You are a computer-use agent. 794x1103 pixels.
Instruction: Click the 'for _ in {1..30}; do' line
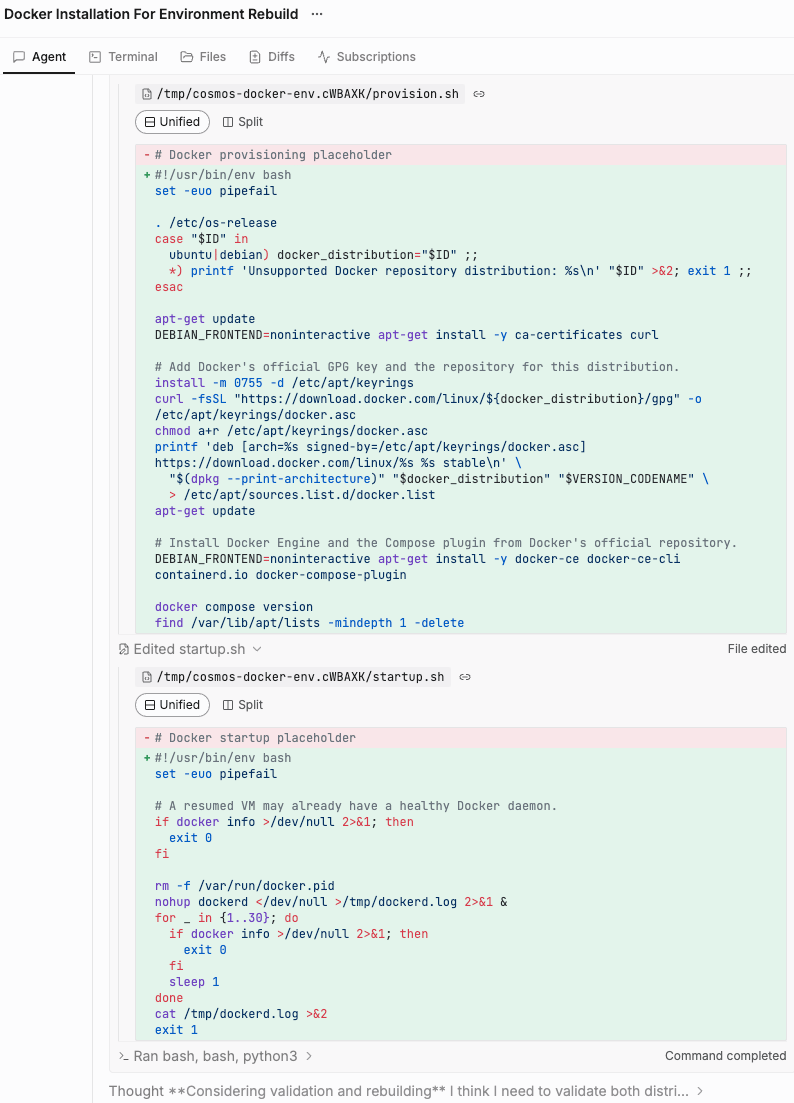point(226,918)
